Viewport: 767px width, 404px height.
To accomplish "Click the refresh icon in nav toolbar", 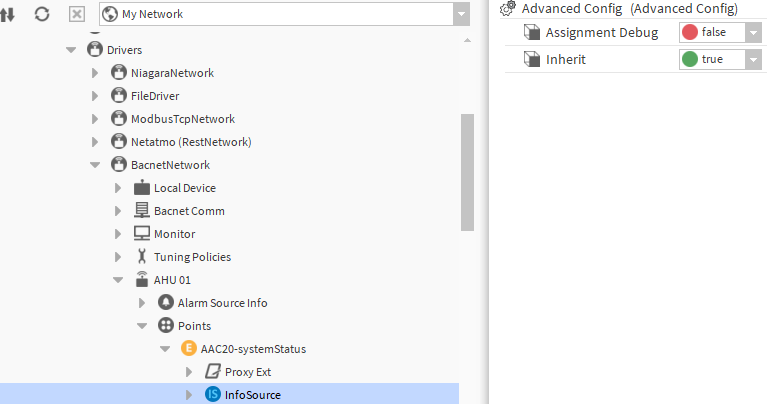I will tap(42, 15).
